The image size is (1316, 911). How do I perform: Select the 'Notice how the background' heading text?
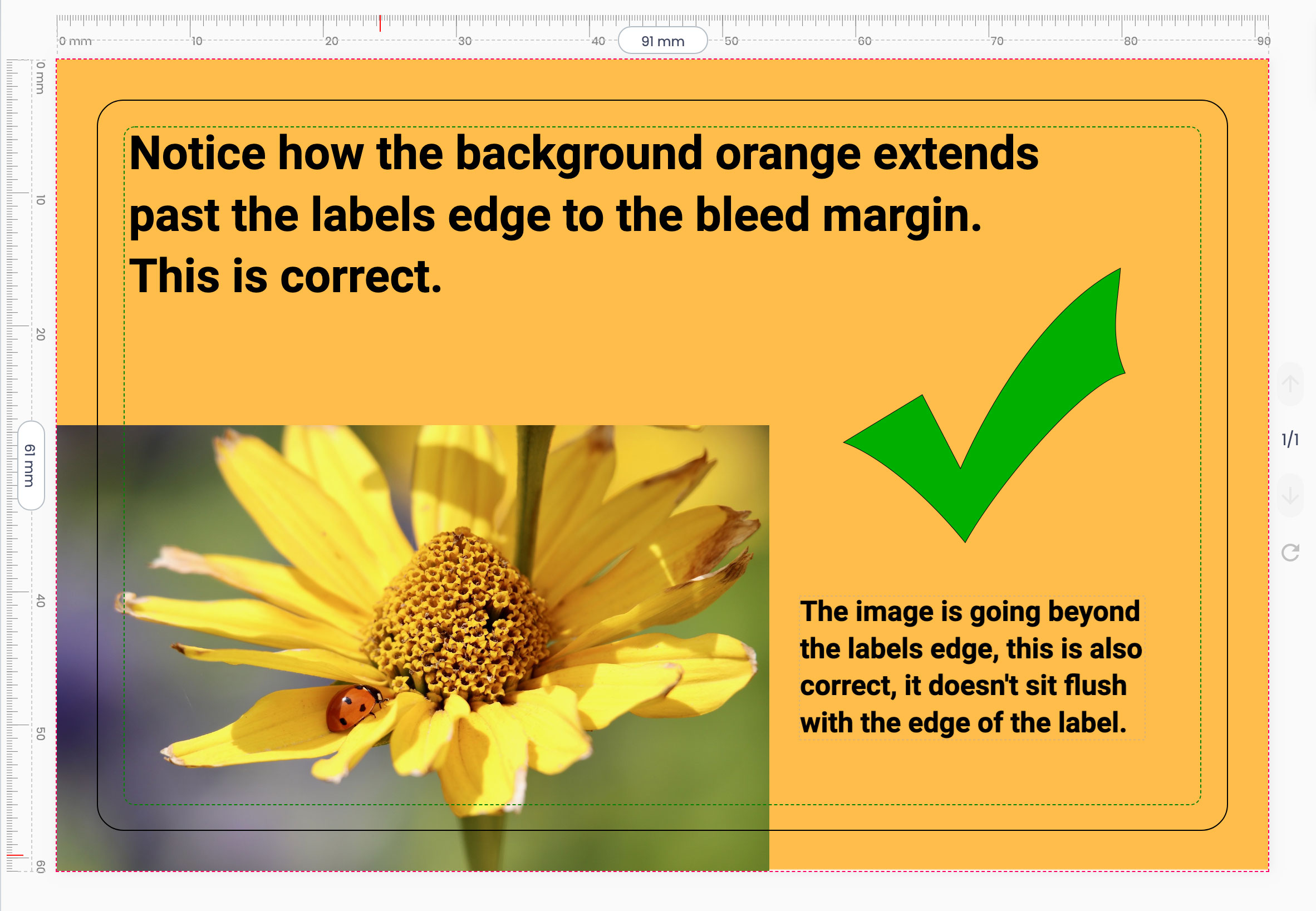coord(582,214)
